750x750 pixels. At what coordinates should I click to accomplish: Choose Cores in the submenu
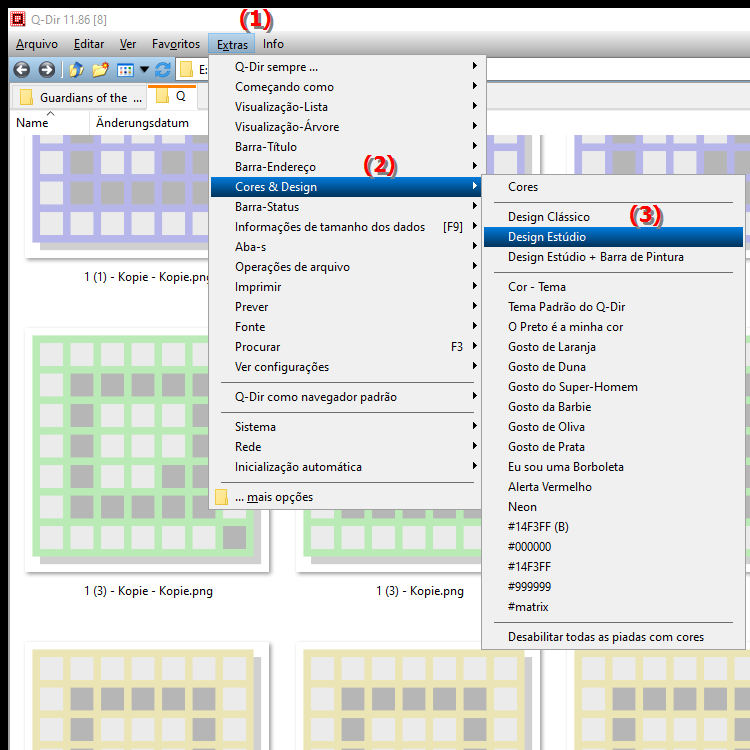pos(613,187)
